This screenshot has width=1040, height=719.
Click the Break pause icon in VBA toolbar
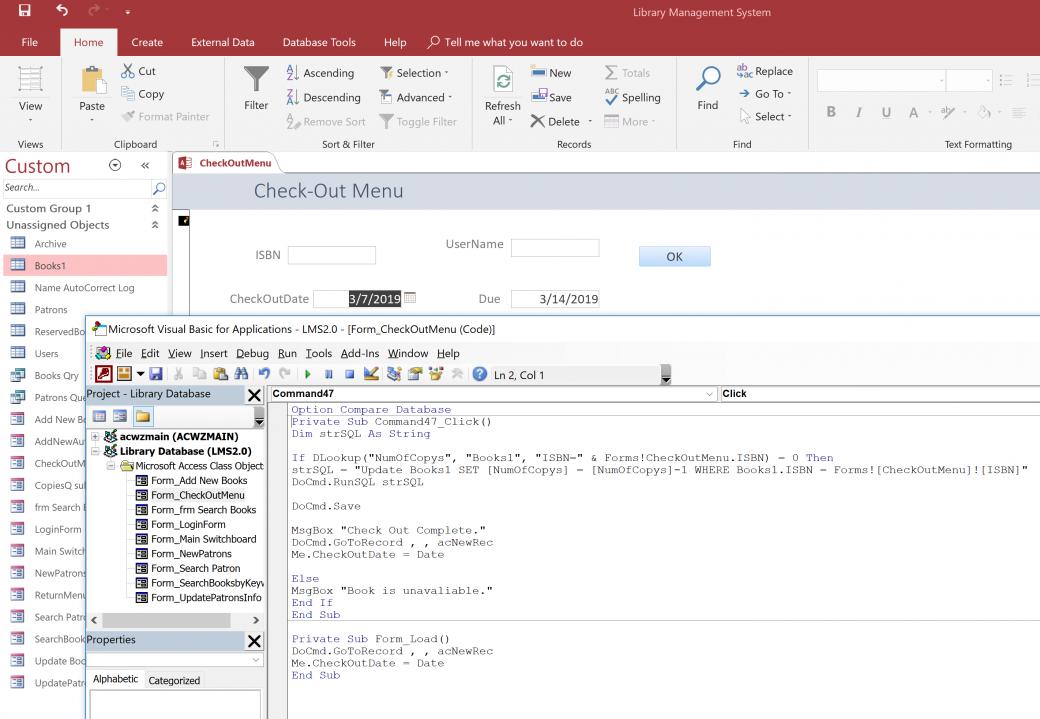click(x=328, y=375)
